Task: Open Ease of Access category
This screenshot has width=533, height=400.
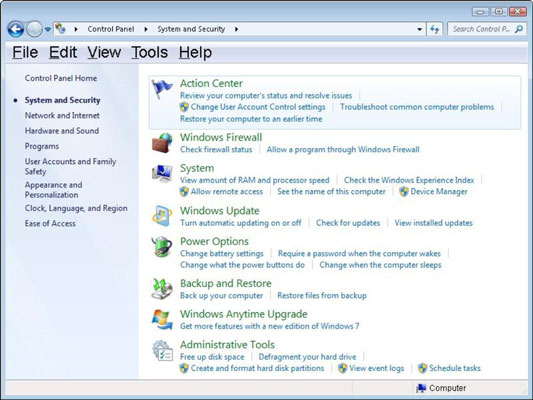Action: pos(50,224)
